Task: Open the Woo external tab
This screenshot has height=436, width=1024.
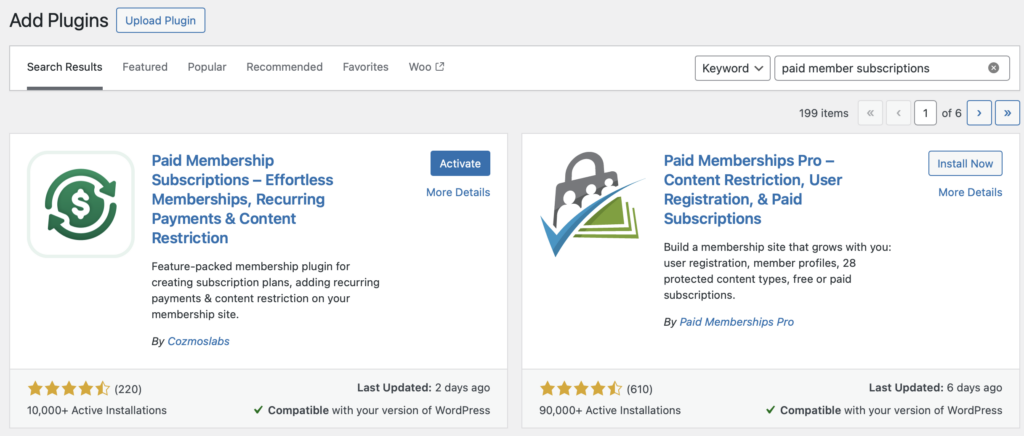Action: [426, 67]
